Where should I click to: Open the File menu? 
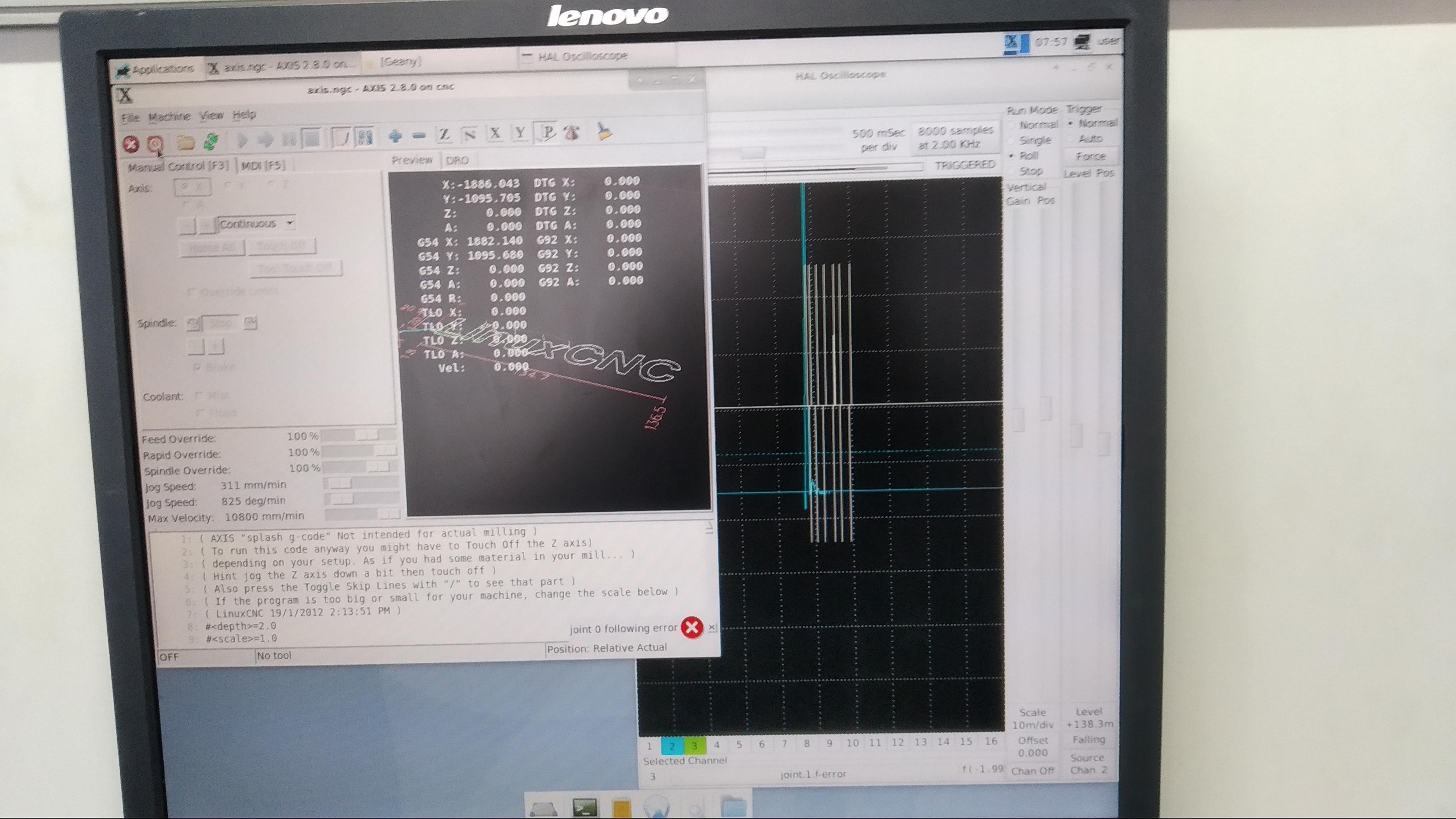pyautogui.click(x=130, y=117)
